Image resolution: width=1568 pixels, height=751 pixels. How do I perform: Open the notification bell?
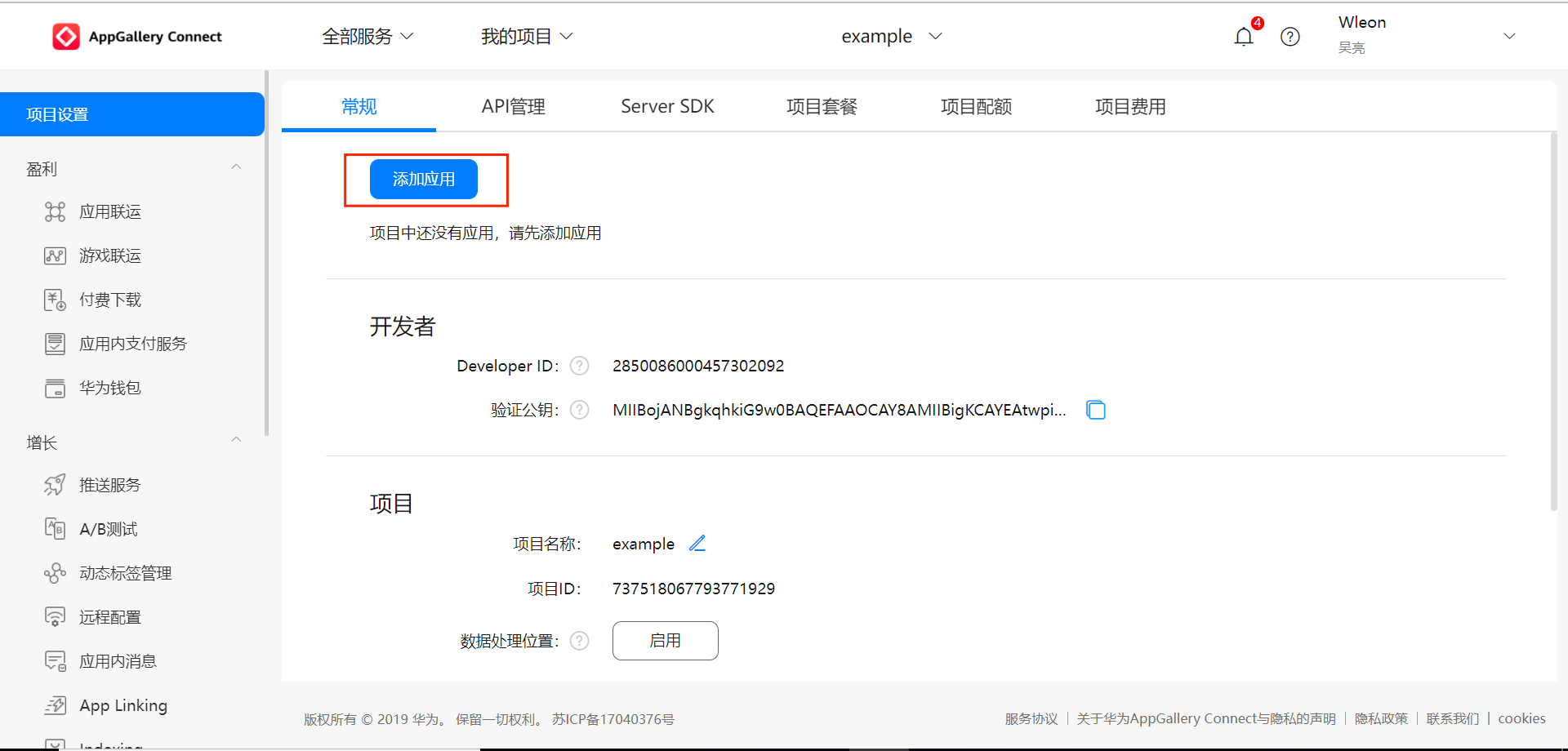click(1244, 37)
